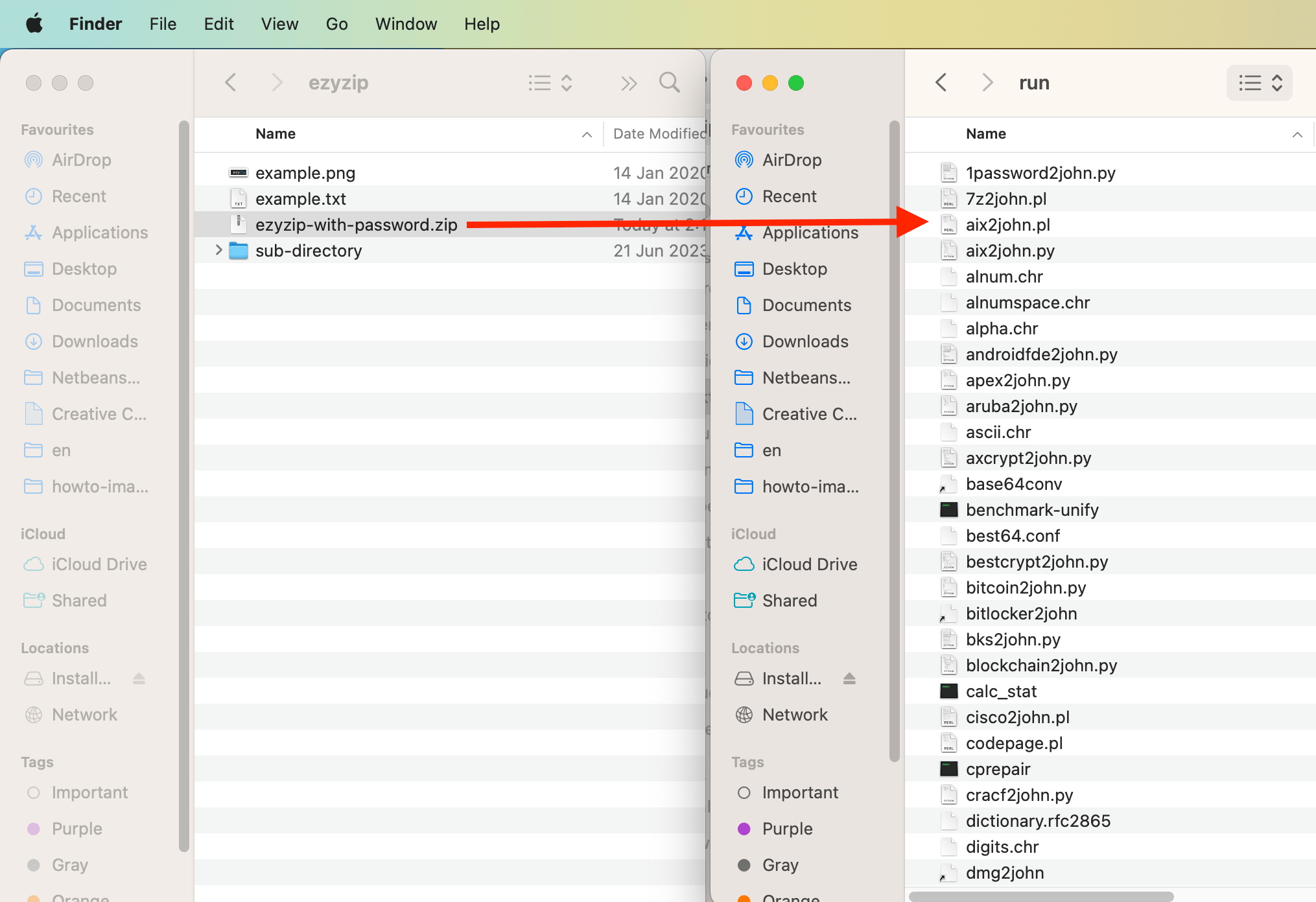The image size is (1316, 902).
Task: Select the 1password2john.py script
Action: [x=1040, y=172]
